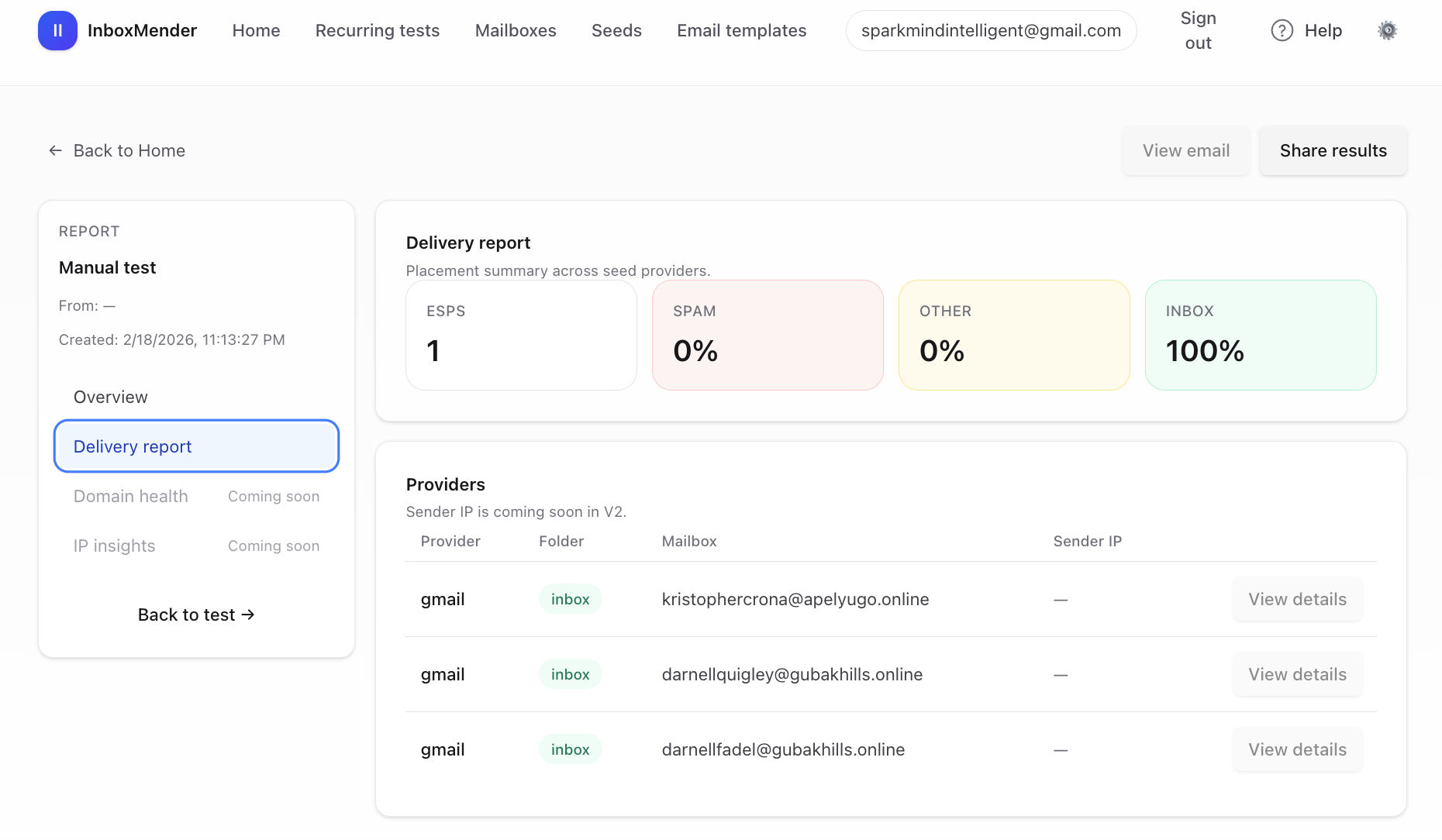
Task: Select the INBOX 100% placement card
Action: [x=1261, y=335]
